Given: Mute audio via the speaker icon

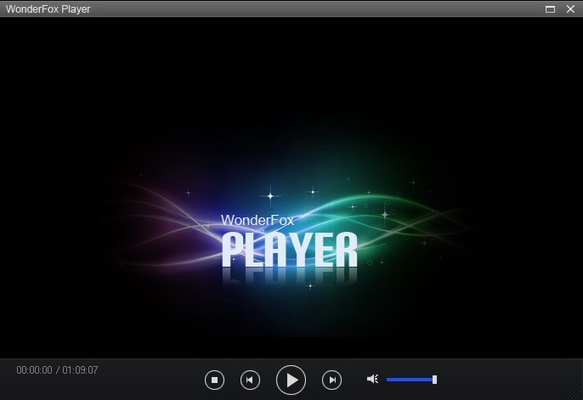Looking at the screenshot, I should (x=372, y=379).
